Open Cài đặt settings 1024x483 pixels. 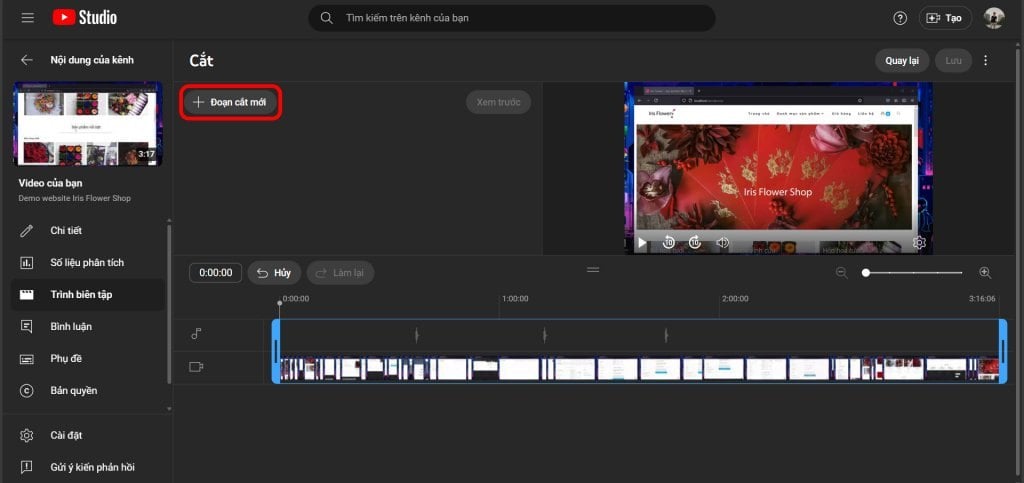pos(88,435)
